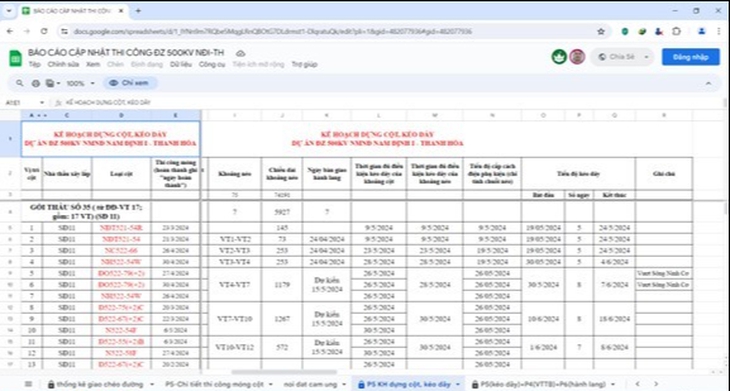The image size is (730, 391).
Task: Open the filter views dropdown arrow
Action: click(x=59, y=83)
